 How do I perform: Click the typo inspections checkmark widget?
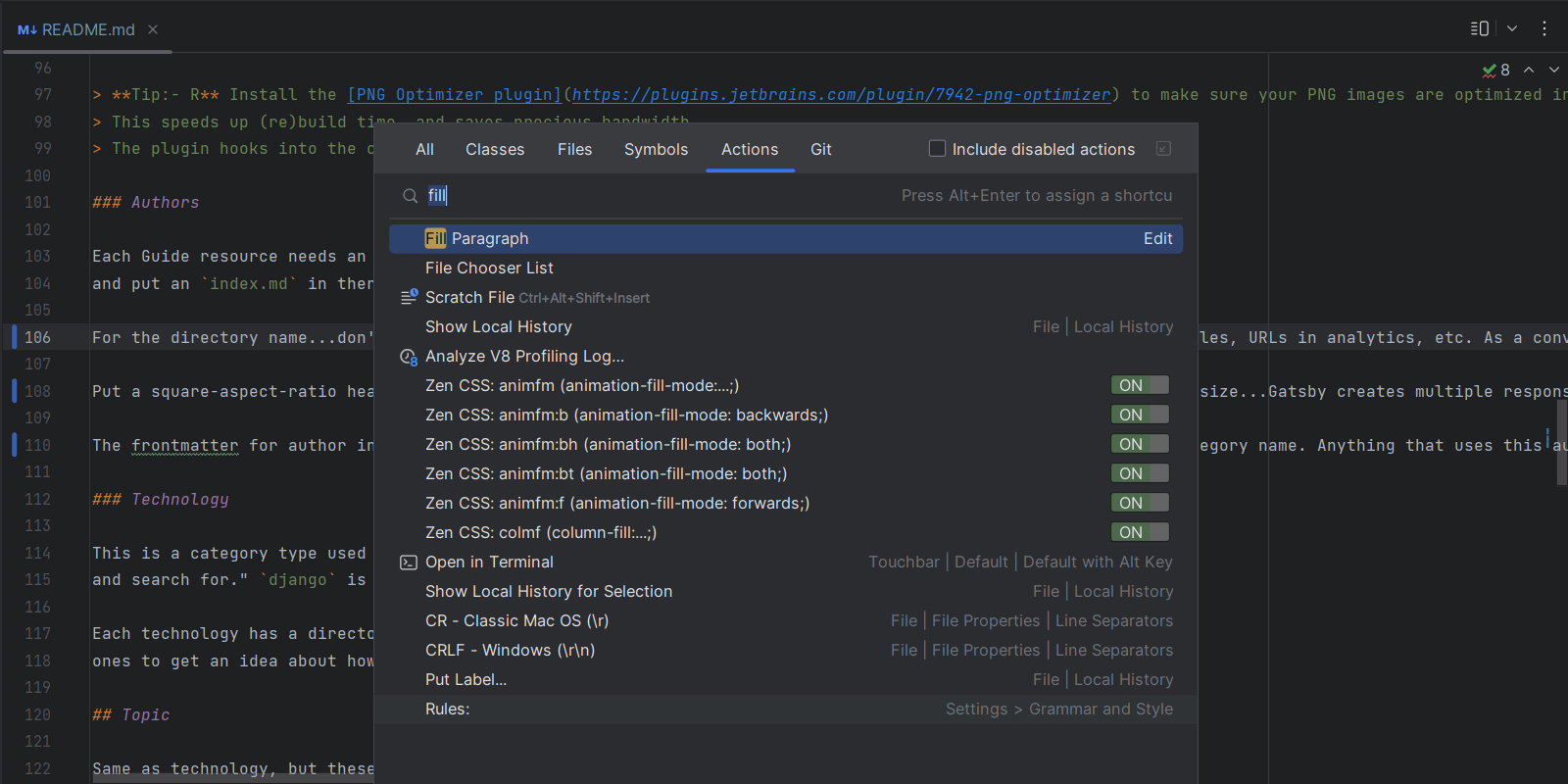coord(1495,70)
